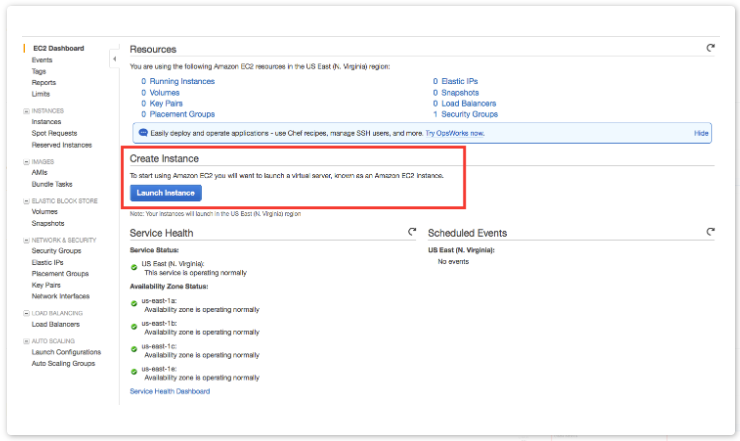Open the 0 Load Balancers resource link

[x=464, y=103]
